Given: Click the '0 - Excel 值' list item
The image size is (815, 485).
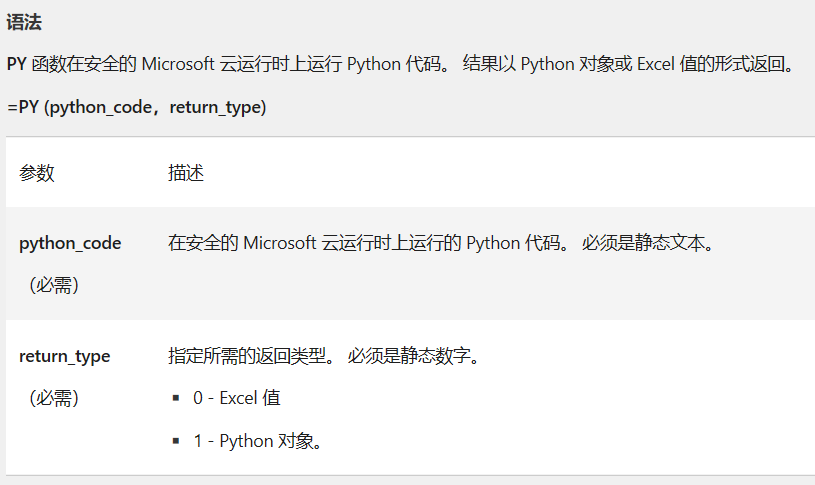Looking at the screenshot, I should coord(236,398).
